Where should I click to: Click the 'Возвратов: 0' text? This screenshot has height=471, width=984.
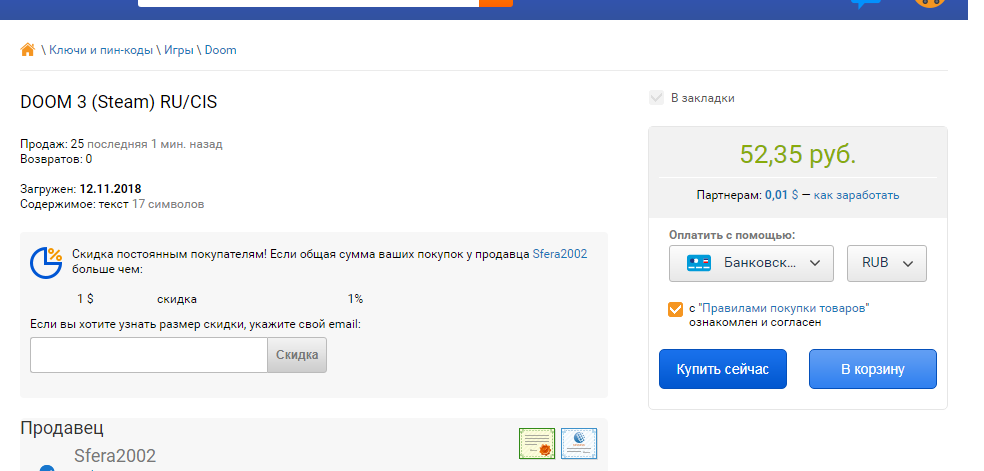coord(56,159)
